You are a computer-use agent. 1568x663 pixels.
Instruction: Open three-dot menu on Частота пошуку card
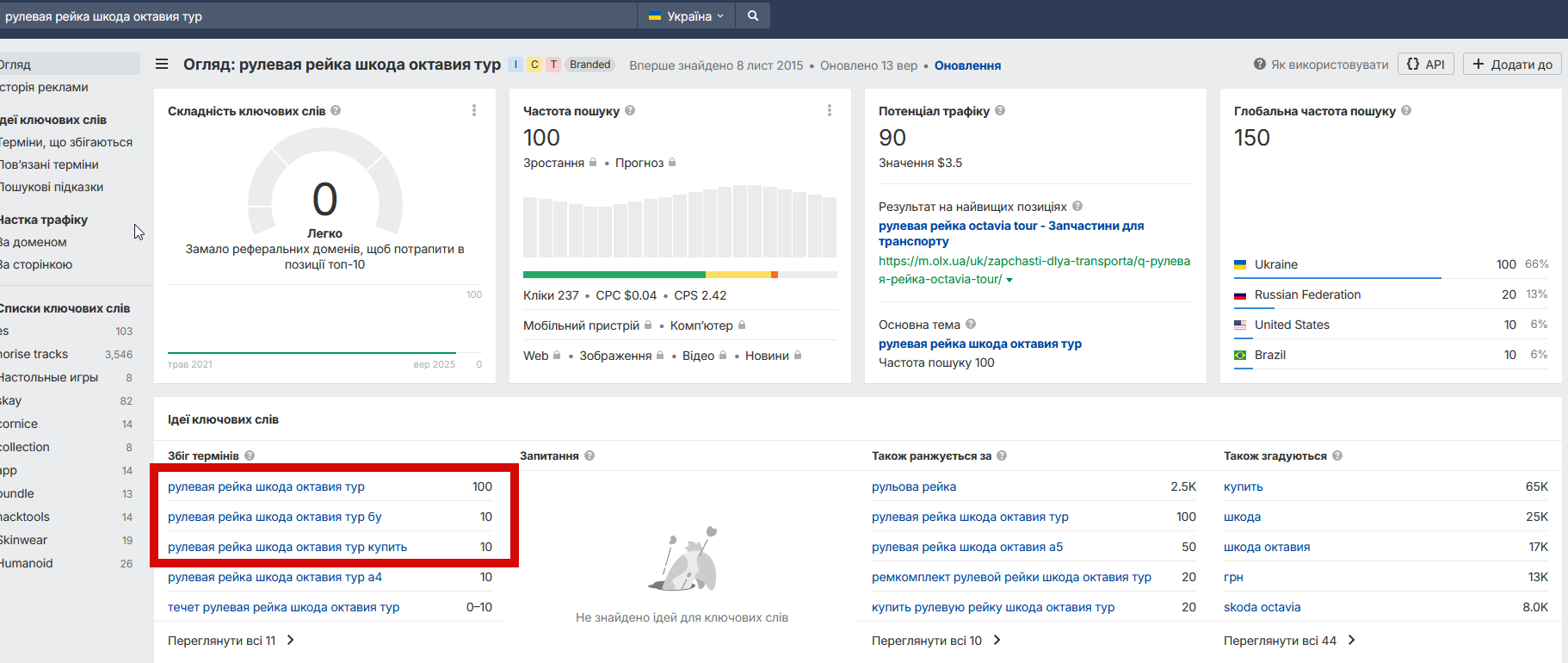830,110
